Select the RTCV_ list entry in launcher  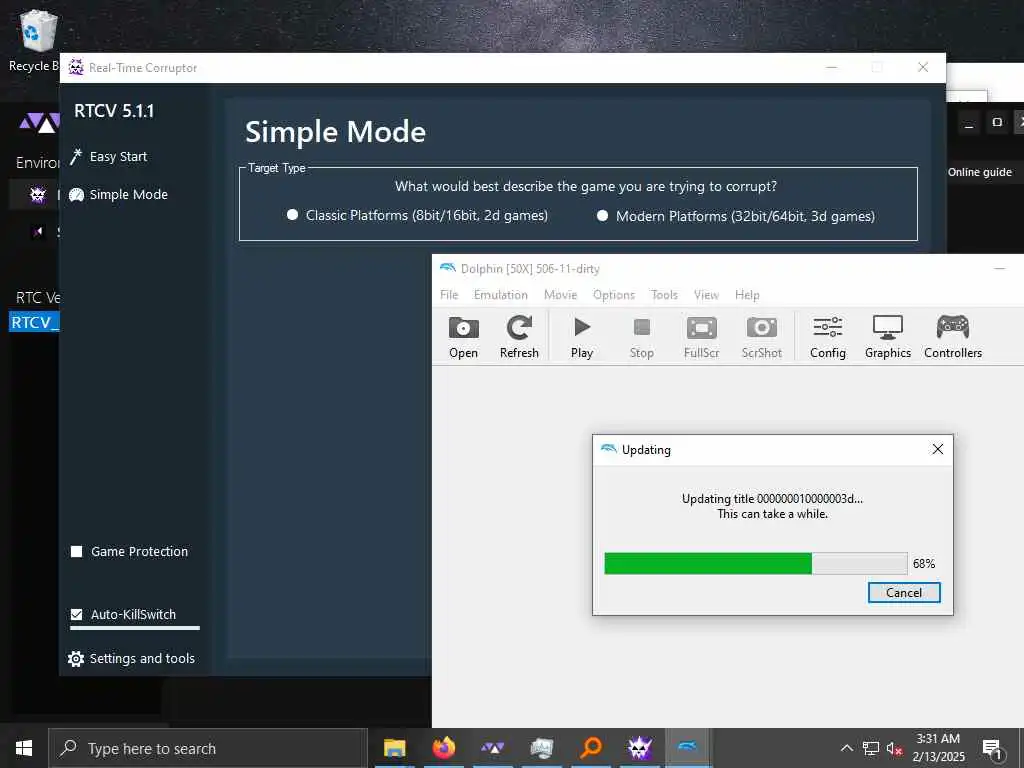[34, 322]
